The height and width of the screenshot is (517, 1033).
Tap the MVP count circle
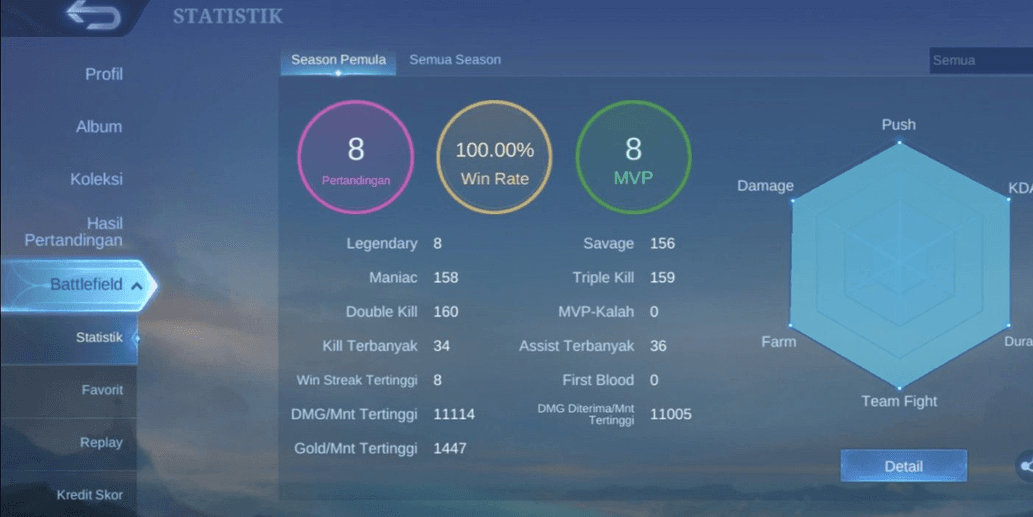tap(633, 157)
